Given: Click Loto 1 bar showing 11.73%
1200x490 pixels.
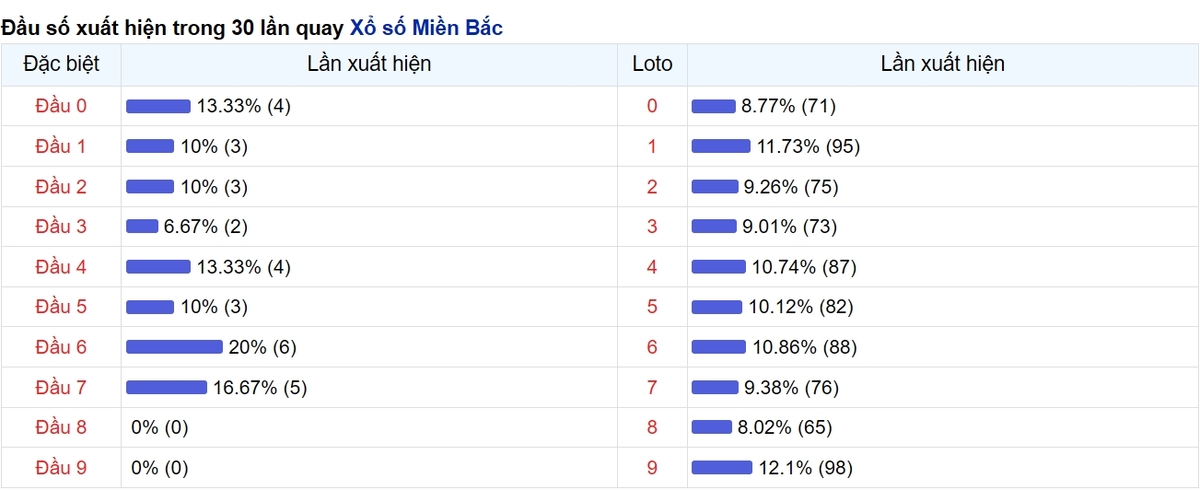Looking at the screenshot, I should pyautogui.click(x=721, y=146).
